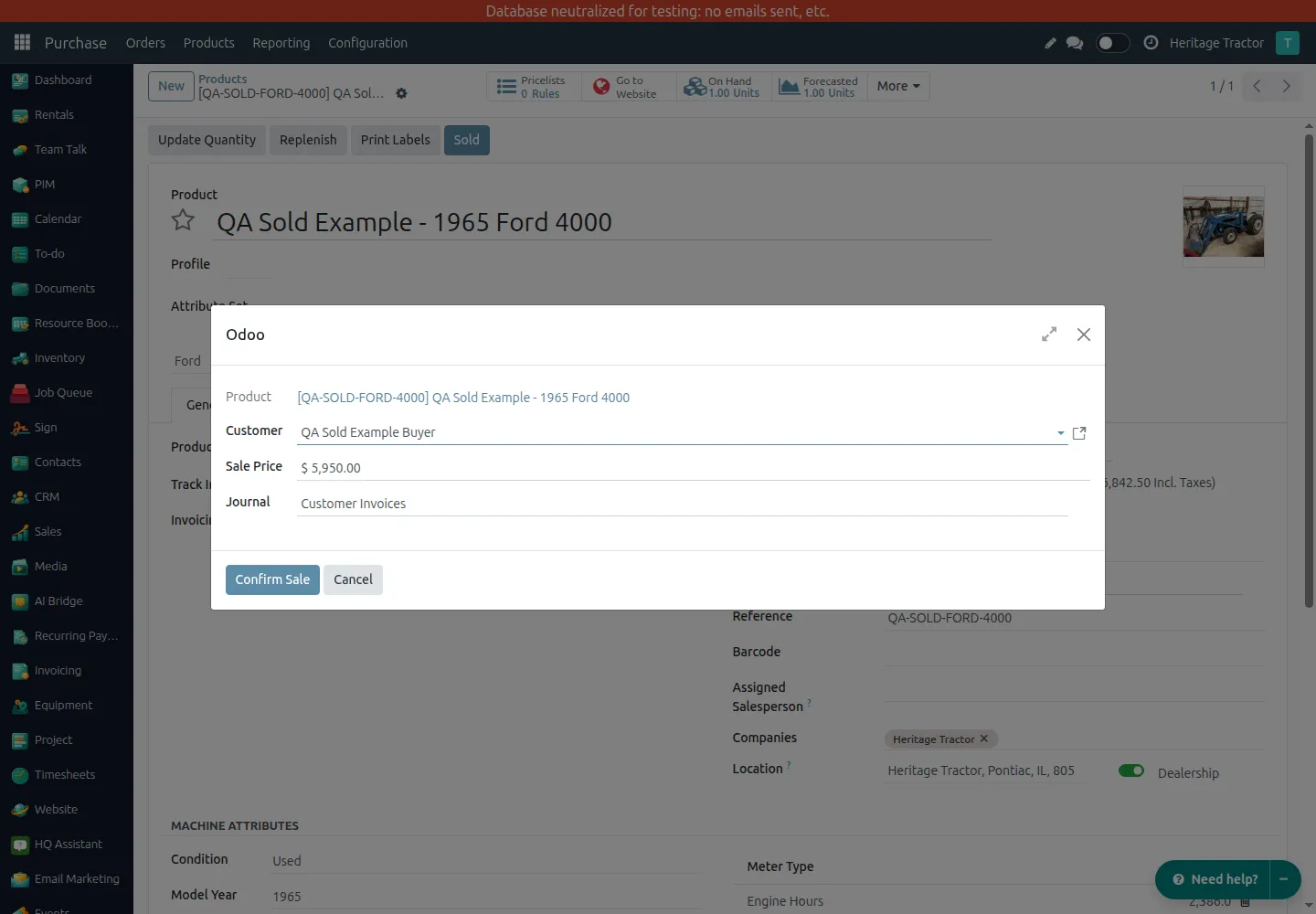
Task: Open the Orders menu
Action: coord(145,43)
